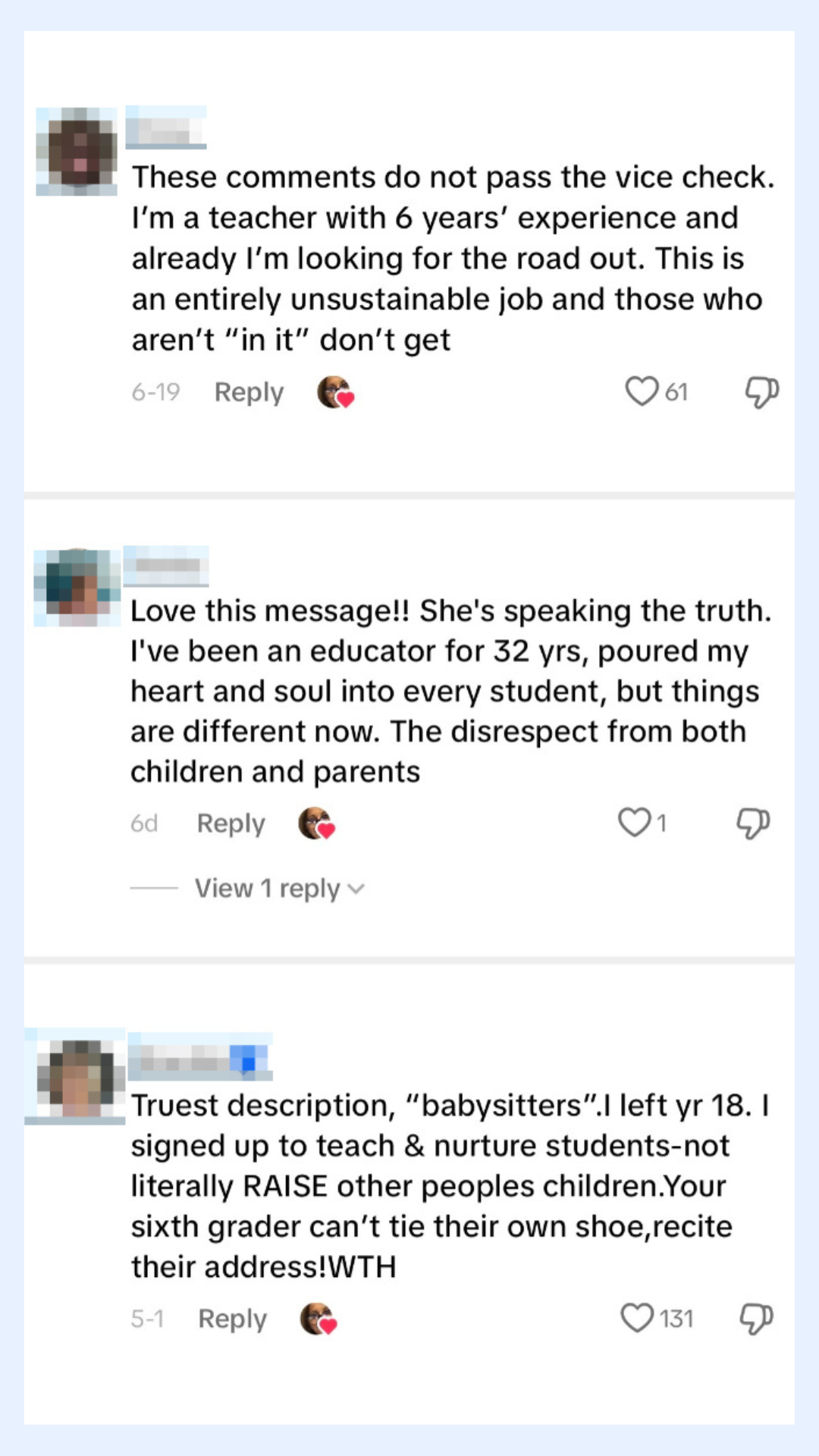Image resolution: width=819 pixels, height=1456 pixels.
Task: Open username above "These comments do not pass"
Action: click(x=166, y=127)
